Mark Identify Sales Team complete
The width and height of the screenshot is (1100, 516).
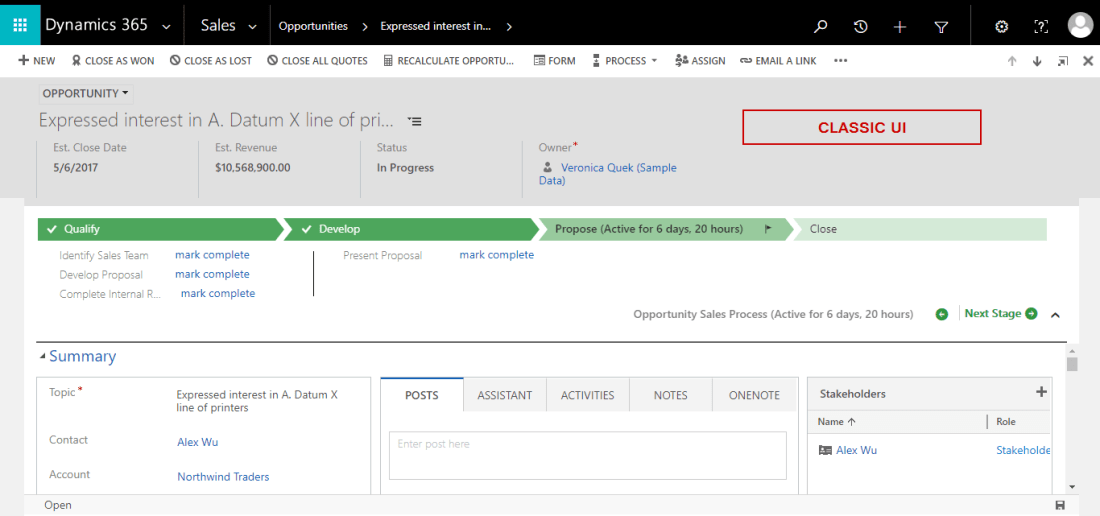click(x=212, y=255)
